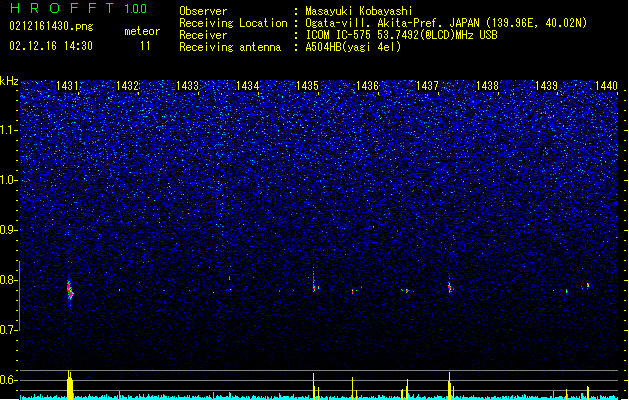Click the 1435 time marker

(x=307, y=86)
